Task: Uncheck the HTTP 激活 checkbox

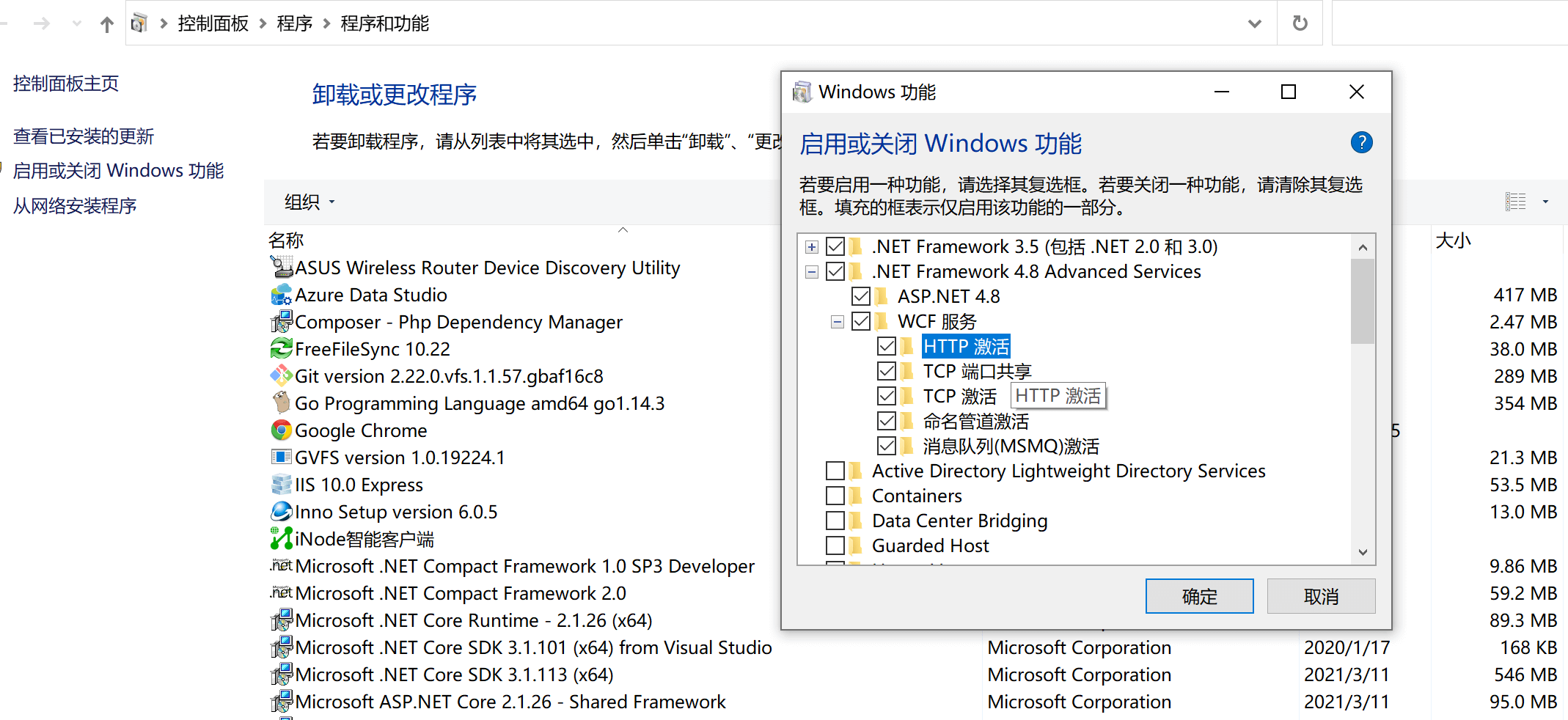Action: (887, 346)
